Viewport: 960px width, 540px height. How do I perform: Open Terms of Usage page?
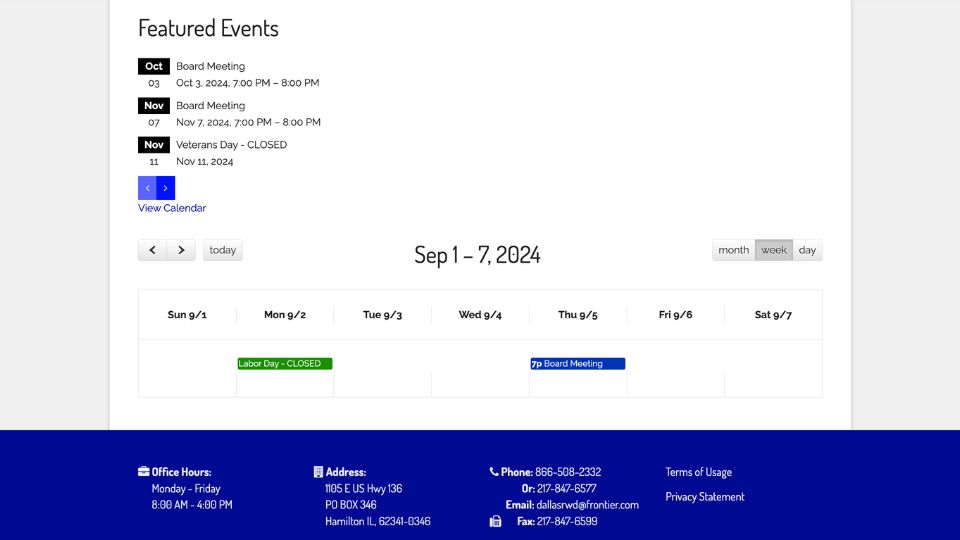[698, 472]
